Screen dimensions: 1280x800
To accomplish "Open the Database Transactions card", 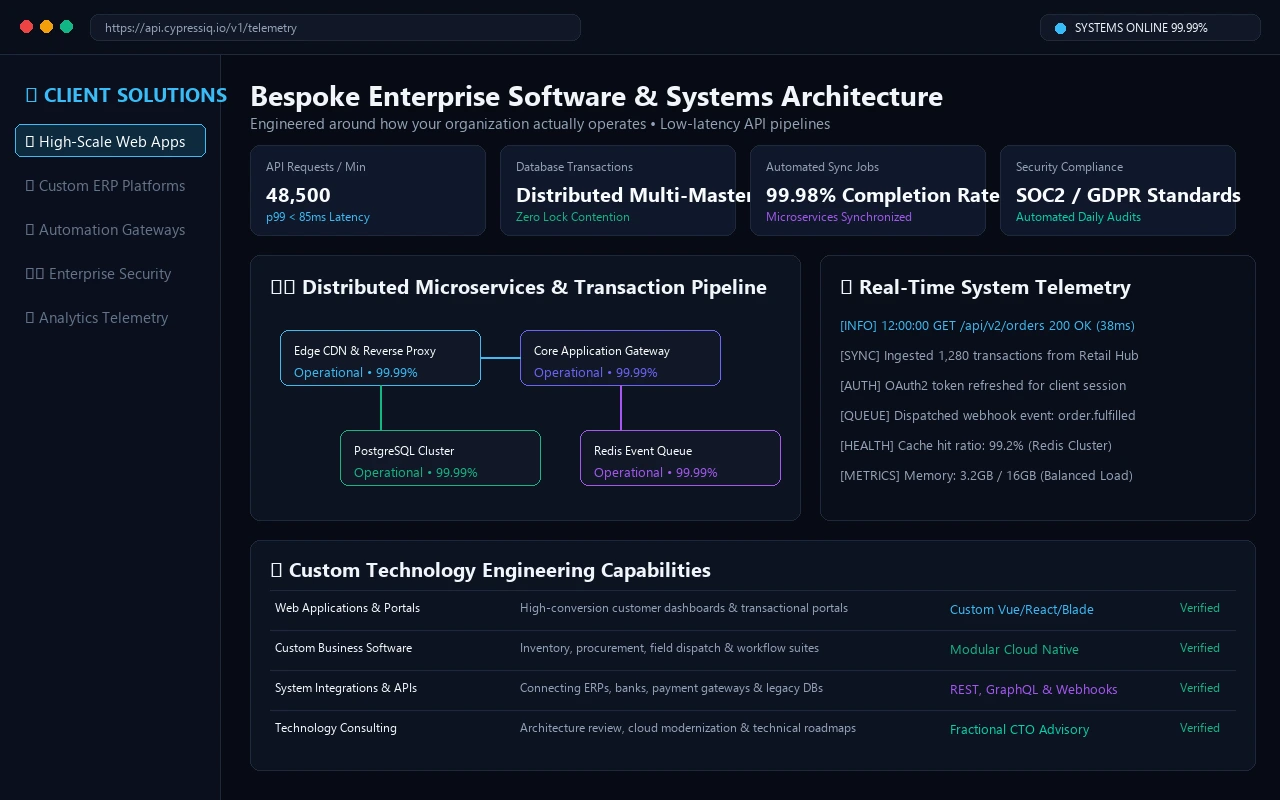I will click(x=618, y=190).
